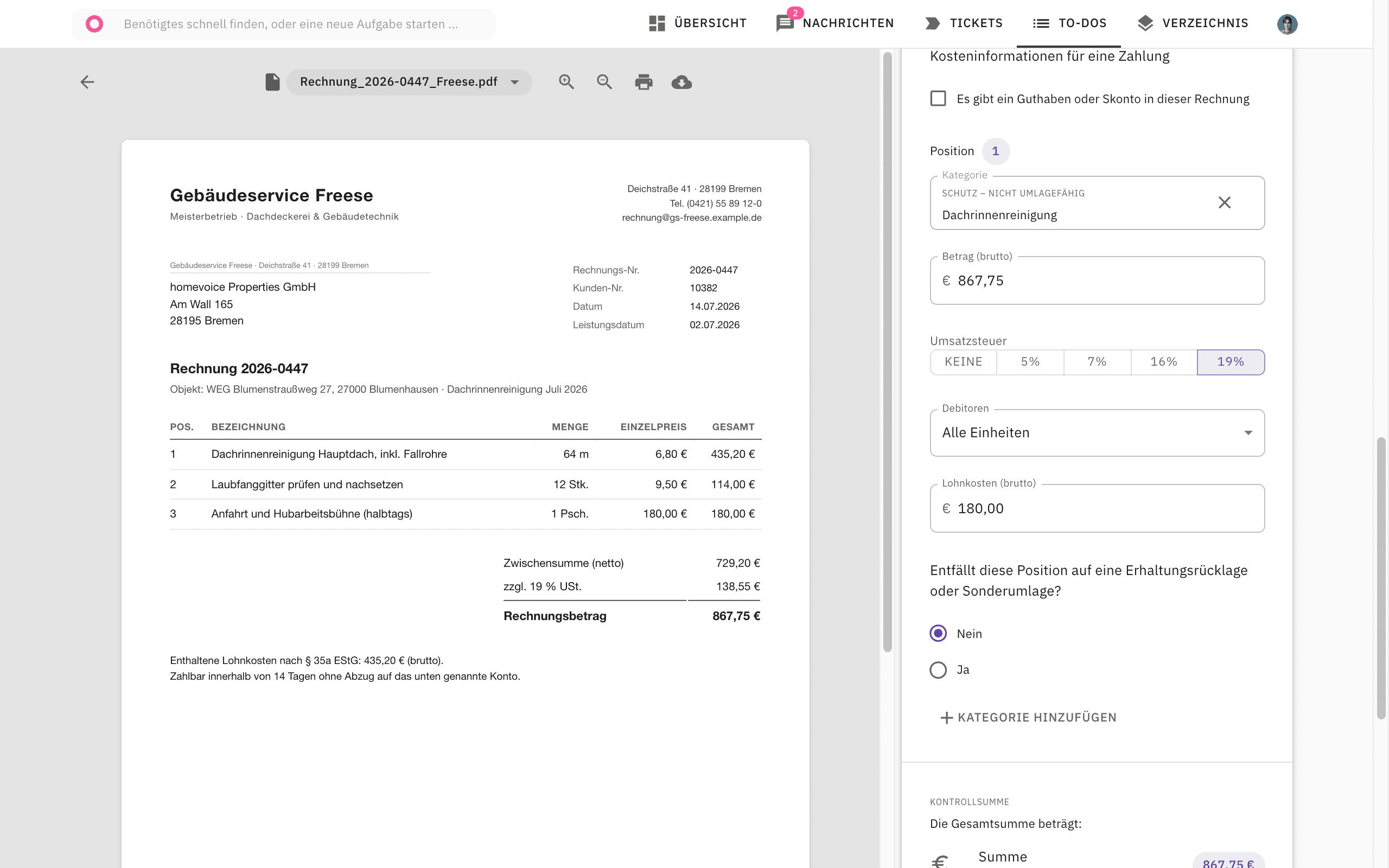Download the PDF via cloud icon
This screenshot has width=1389, height=868.
click(x=681, y=82)
